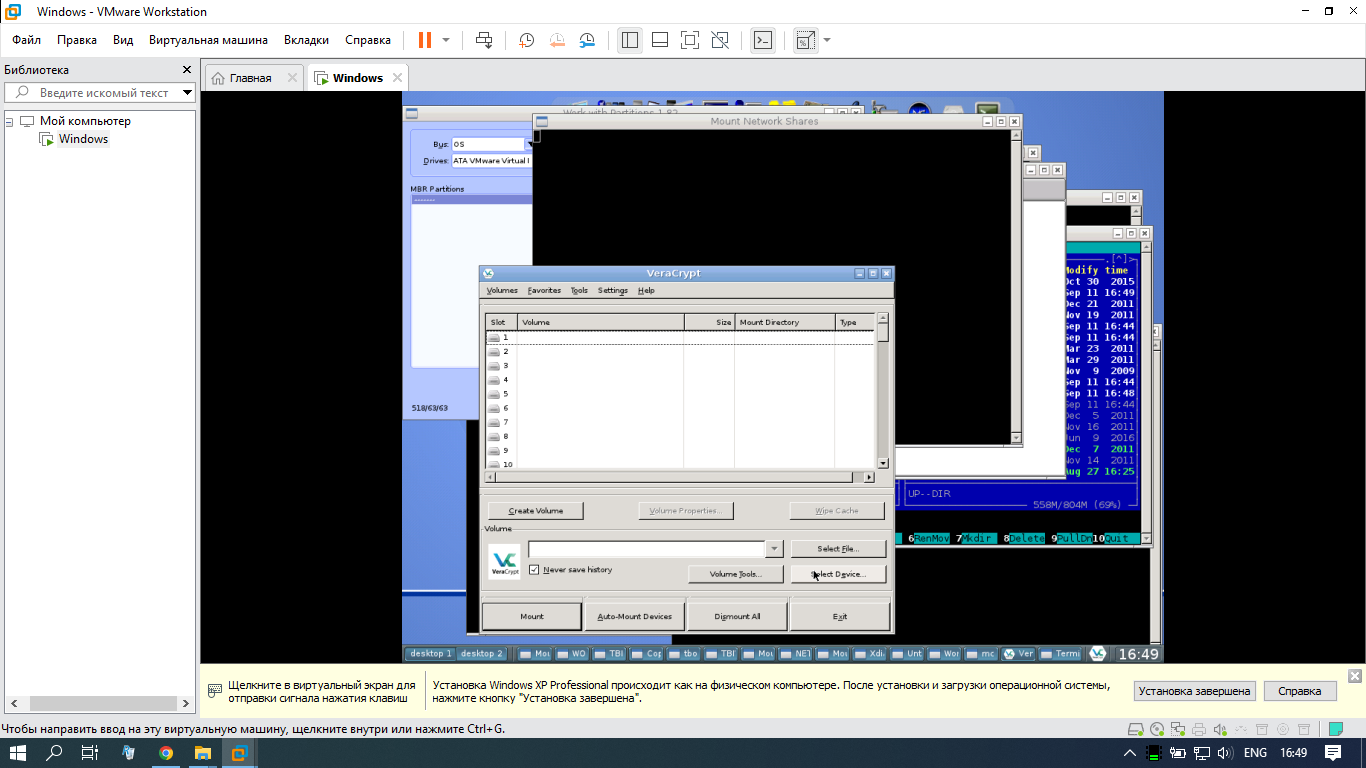Toggle the thumbnail bar view icon

[660, 40]
